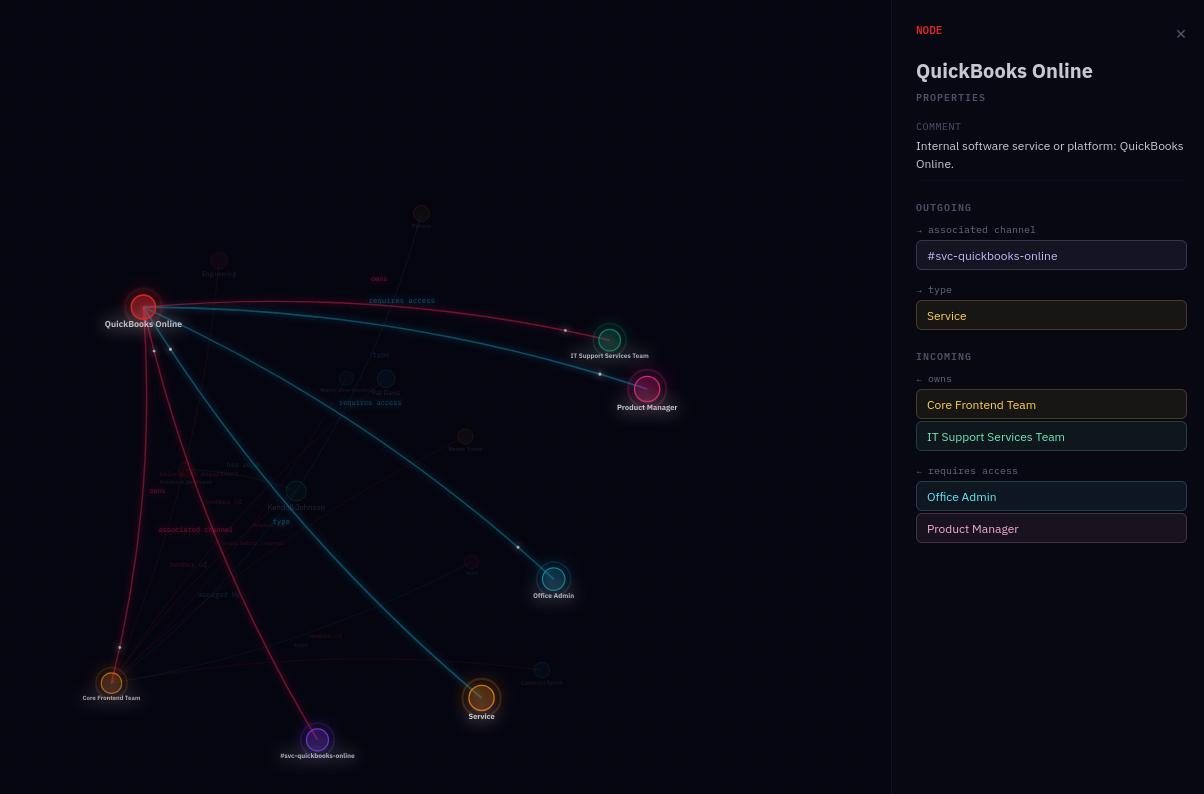This screenshot has width=1204, height=794.
Task: Open #svc-quickbooks-online in the associated channel list
Action: point(1051,255)
